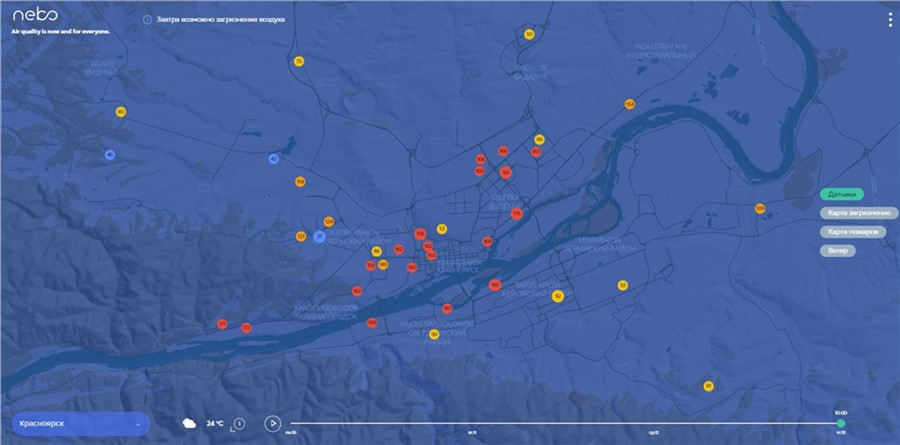This screenshot has width=900, height=445.
Task: Click the pollution warning text for tomorrow
Action: [220, 19]
